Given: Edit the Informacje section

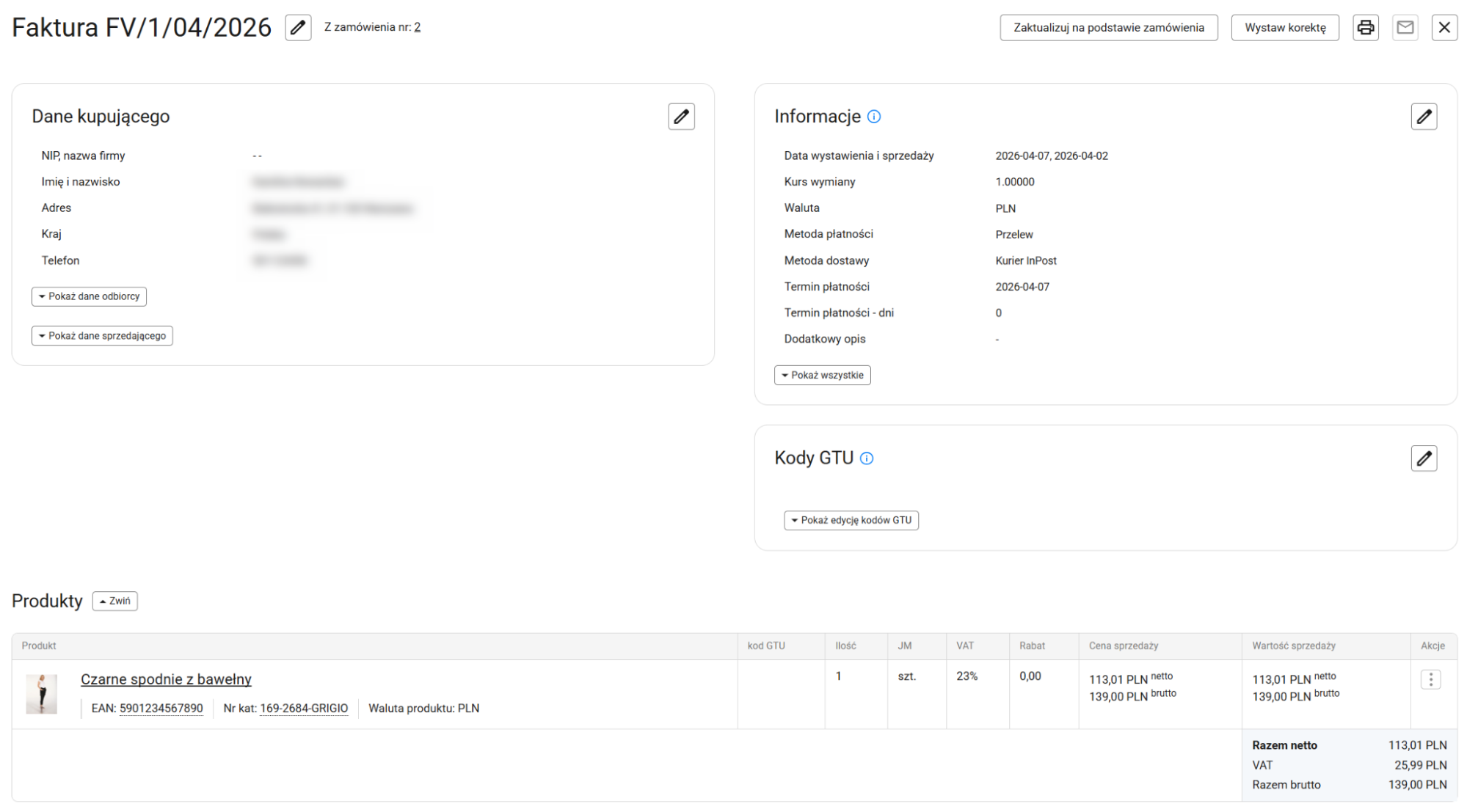Looking at the screenshot, I should point(1424,117).
